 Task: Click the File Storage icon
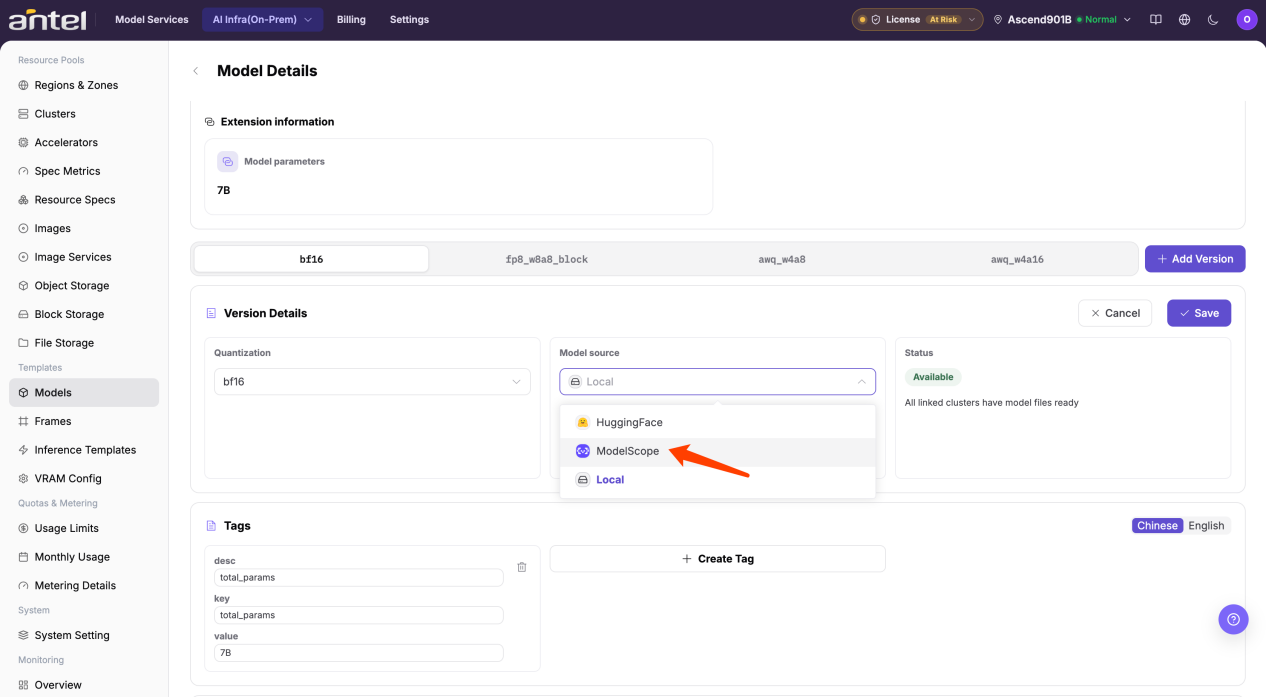tap(24, 343)
